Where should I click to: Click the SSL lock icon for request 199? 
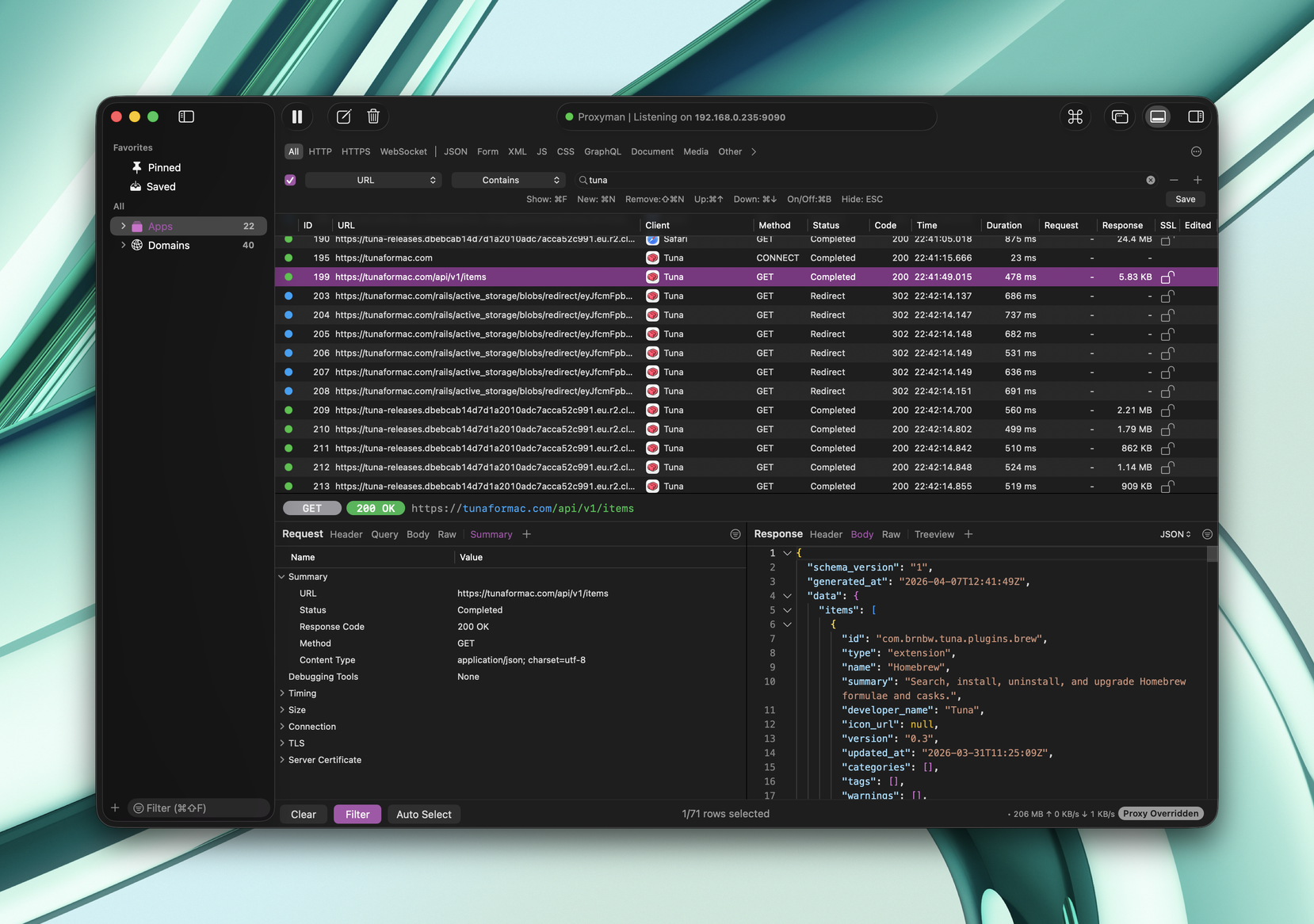click(1167, 277)
